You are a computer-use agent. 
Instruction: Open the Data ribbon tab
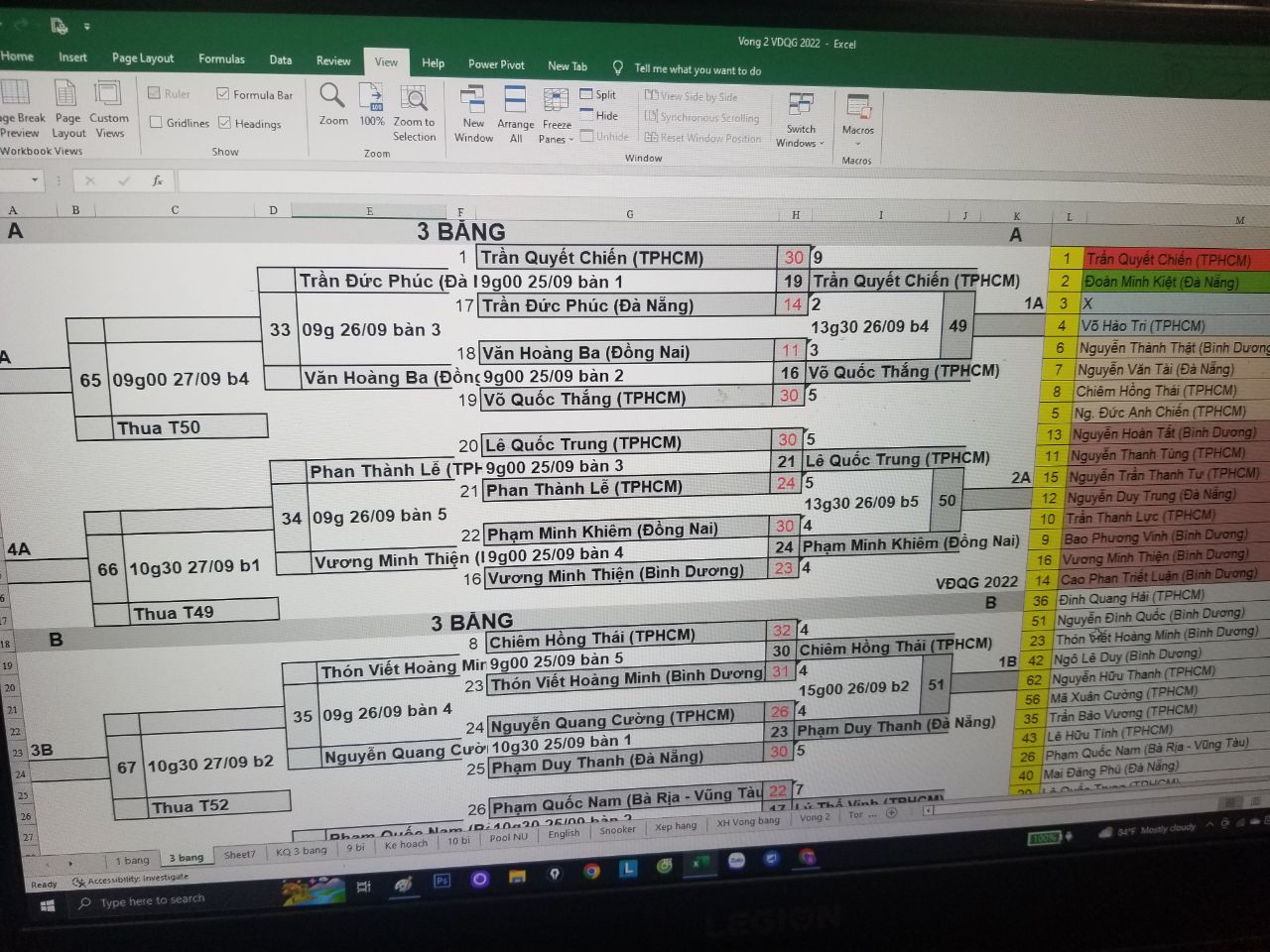pyautogui.click(x=281, y=60)
